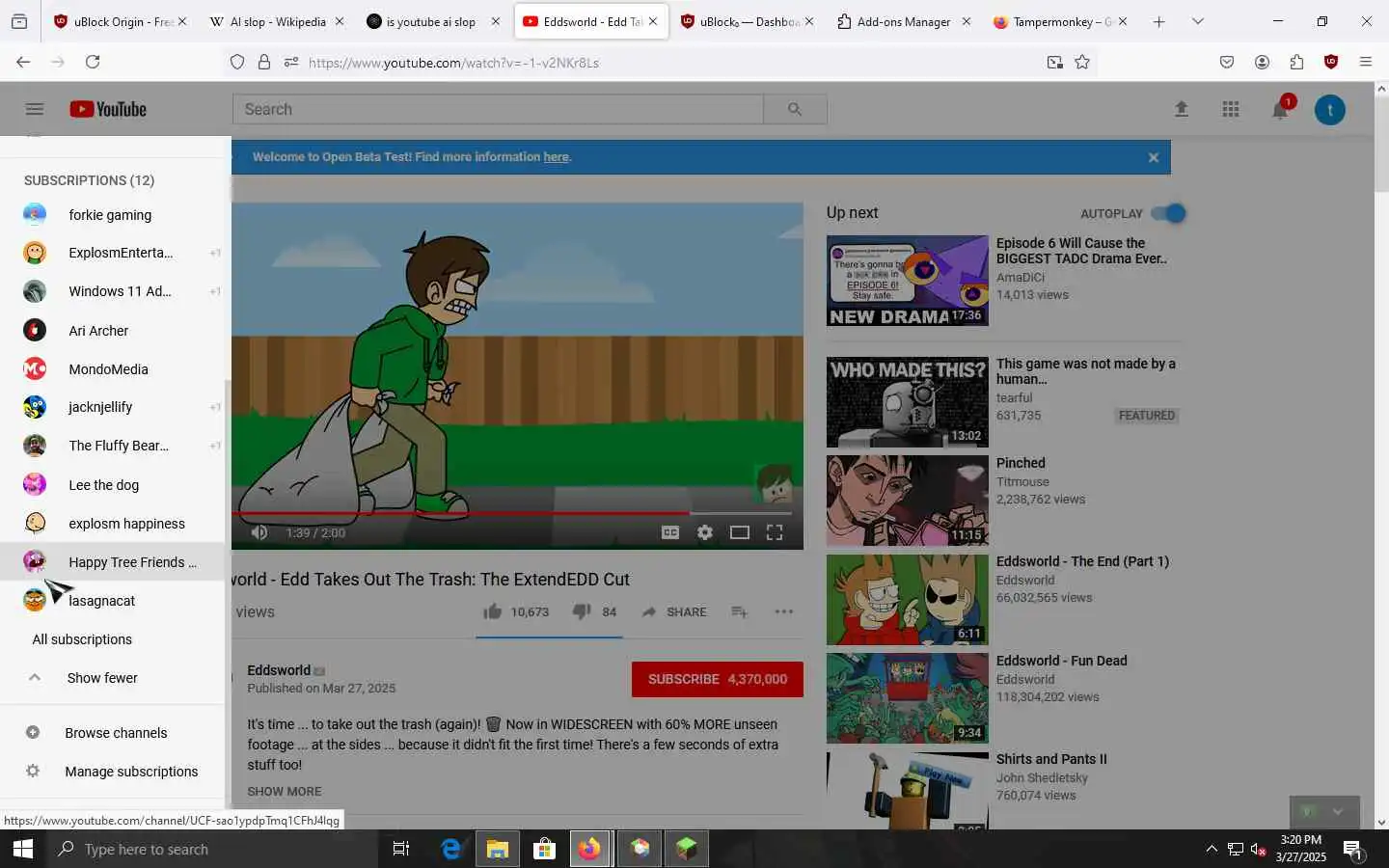The height and width of the screenshot is (868, 1389).
Task: Switch to the Tampermonkey tab
Action: pyautogui.click(x=1059, y=21)
